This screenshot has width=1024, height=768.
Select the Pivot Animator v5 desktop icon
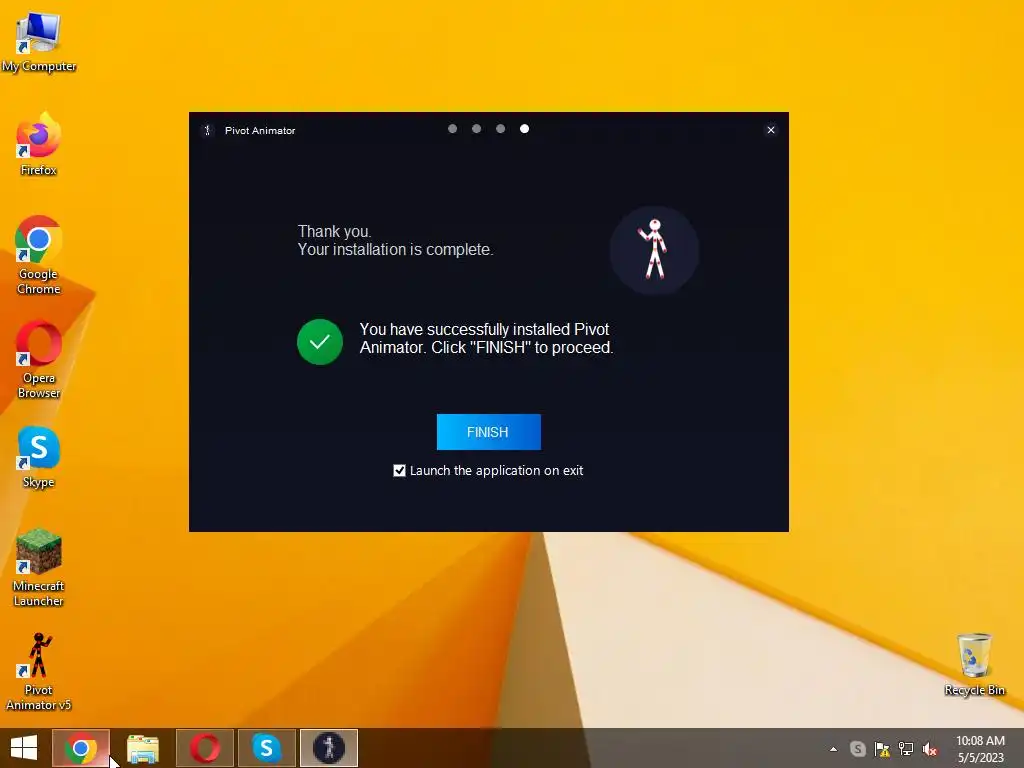[39, 671]
